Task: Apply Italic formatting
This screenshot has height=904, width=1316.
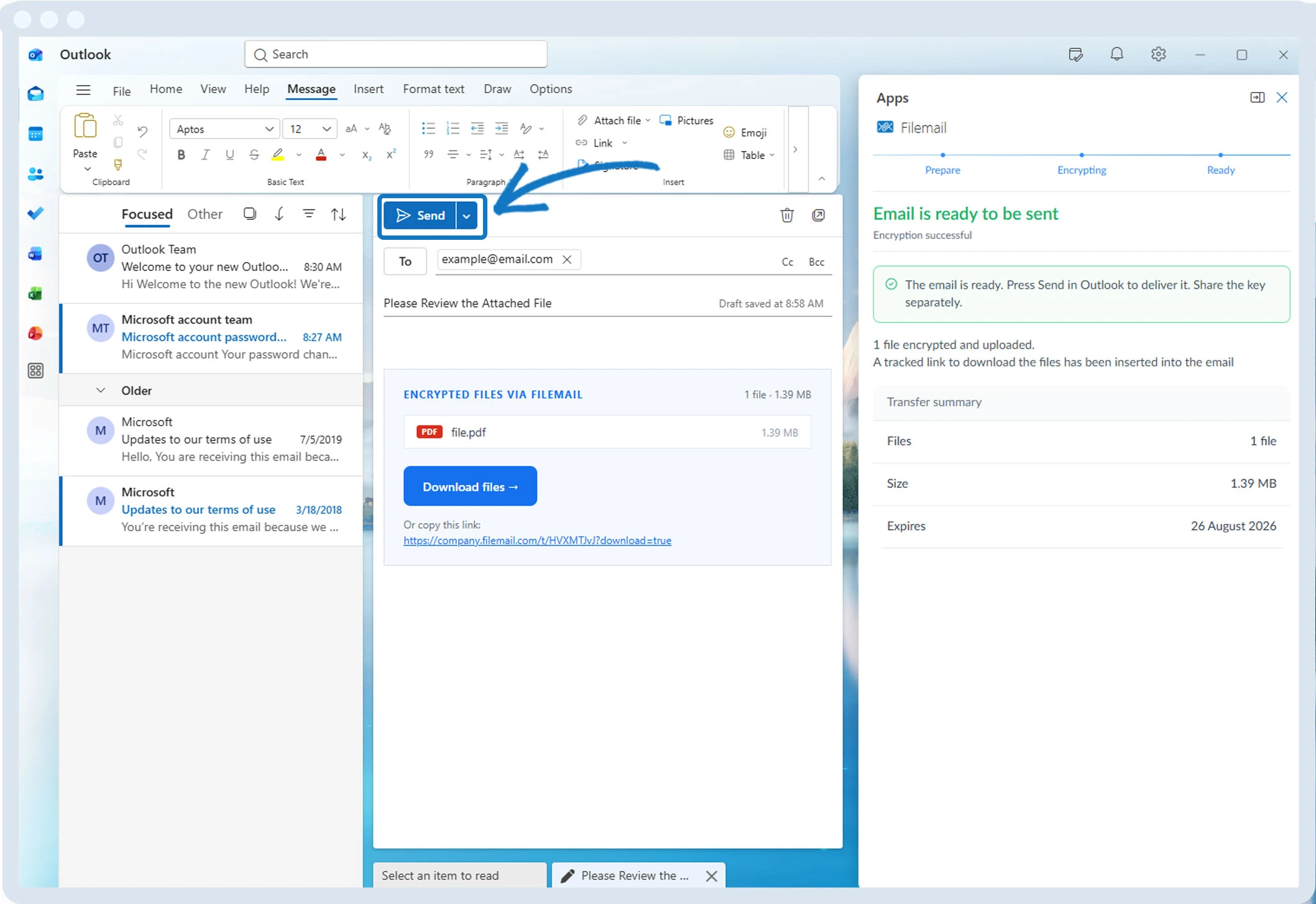Action: point(205,155)
